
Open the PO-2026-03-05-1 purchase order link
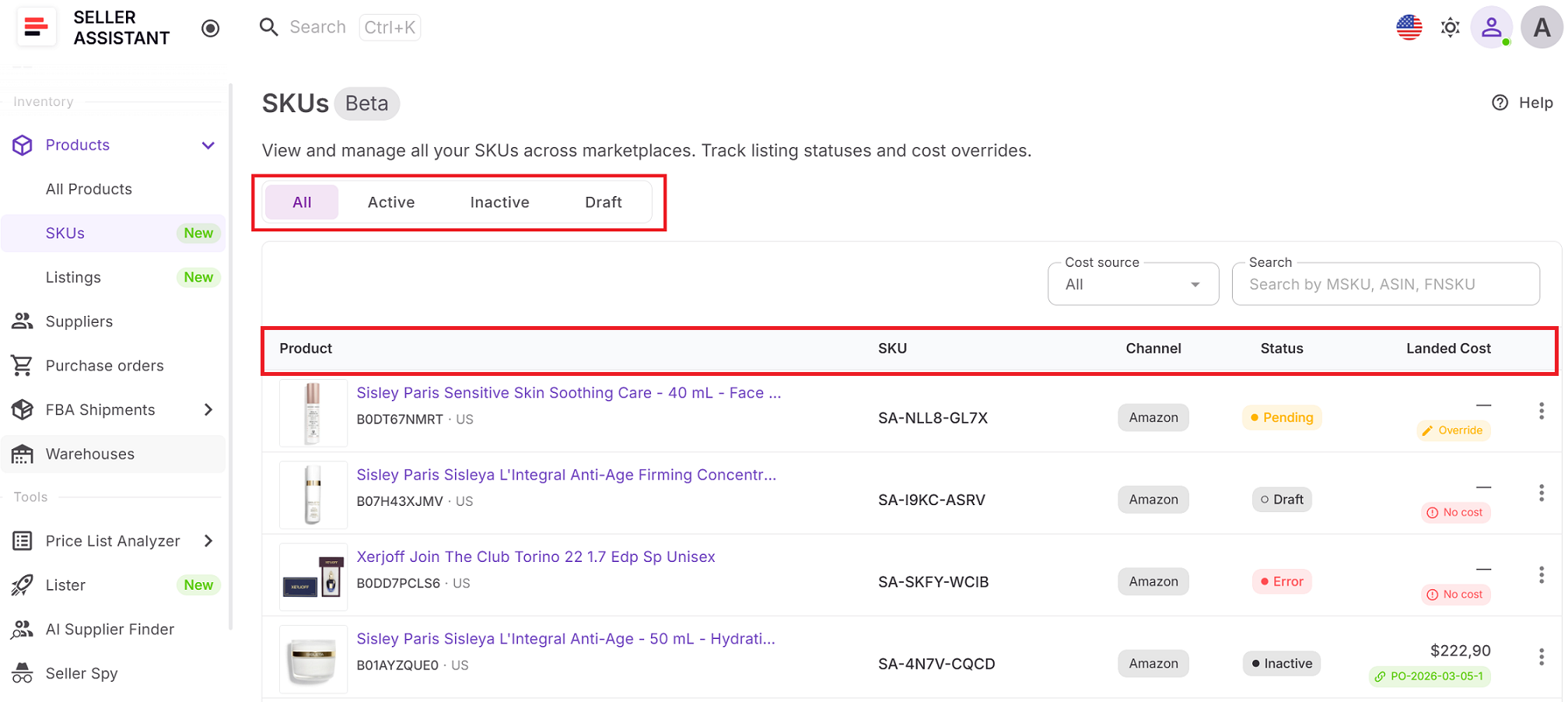(1430, 676)
